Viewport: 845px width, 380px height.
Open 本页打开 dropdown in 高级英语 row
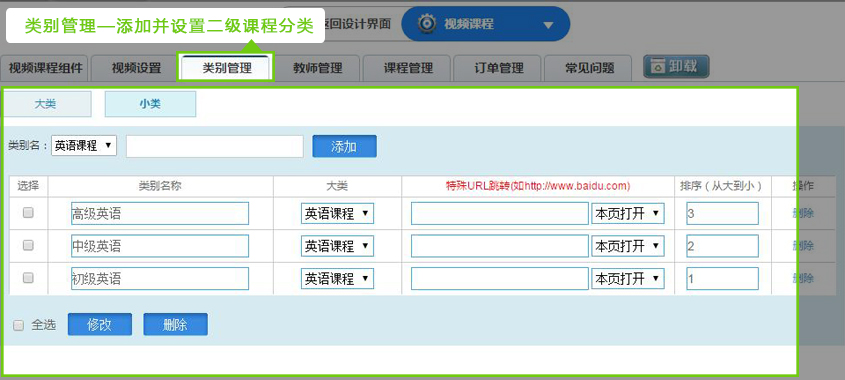click(628, 214)
